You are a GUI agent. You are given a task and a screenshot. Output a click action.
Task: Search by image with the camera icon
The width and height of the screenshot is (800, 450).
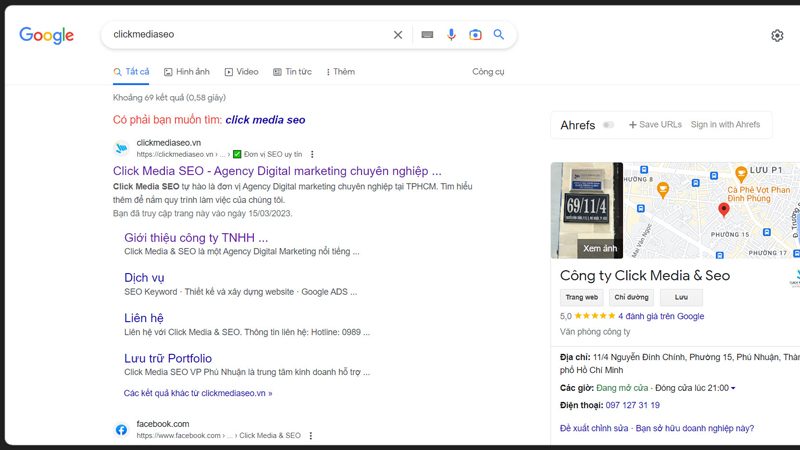pyautogui.click(x=475, y=35)
